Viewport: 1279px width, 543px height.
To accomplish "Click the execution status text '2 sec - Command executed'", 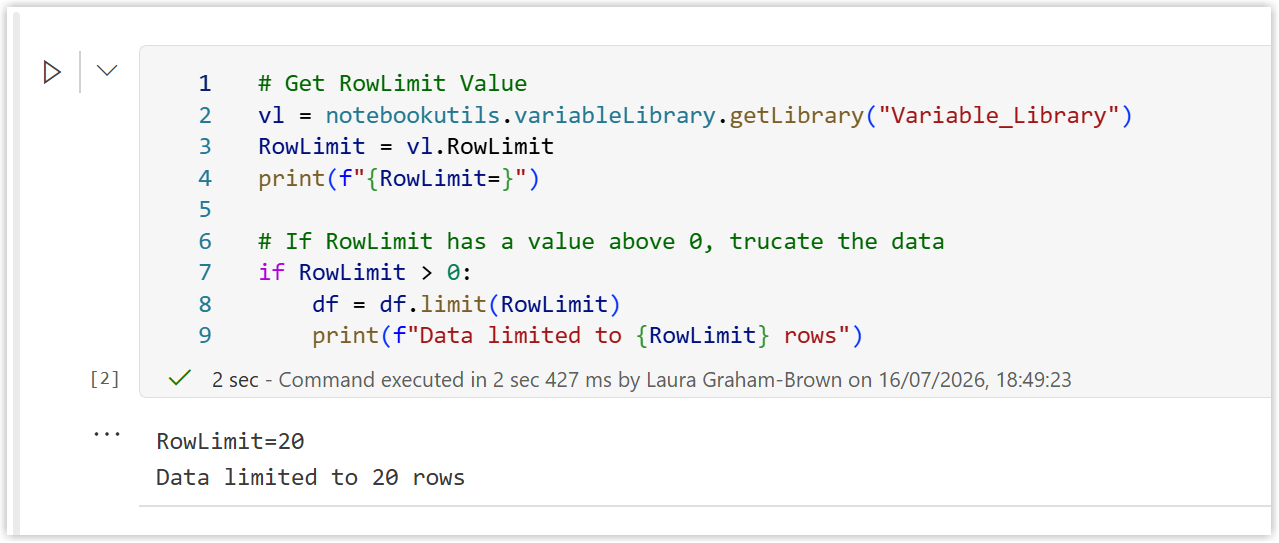I will point(641,380).
